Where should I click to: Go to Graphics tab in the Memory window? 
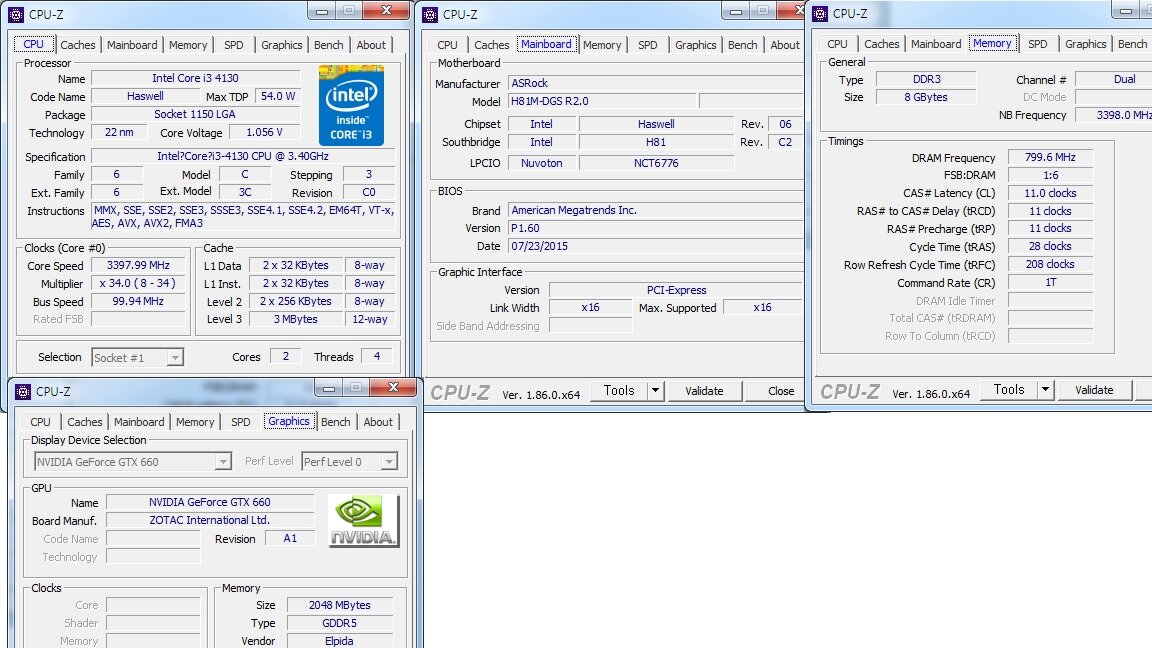(1086, 44)
